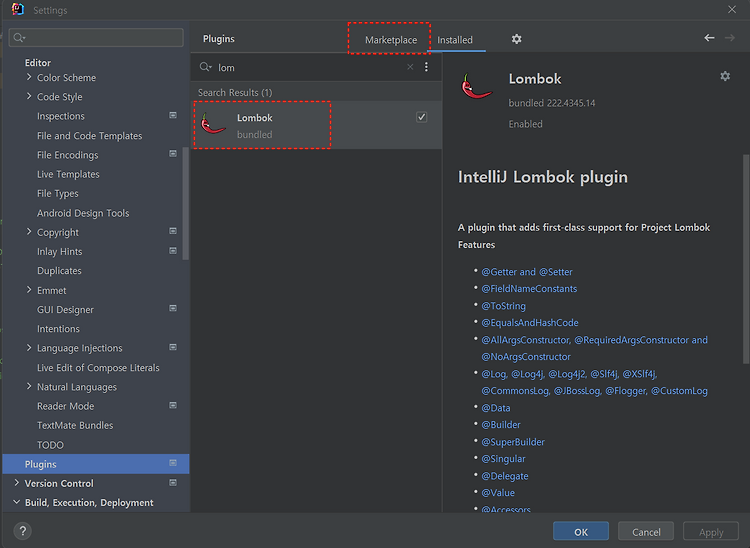Expand Language Injections node
The image size is (750, 548).
[x=29, y=347]
